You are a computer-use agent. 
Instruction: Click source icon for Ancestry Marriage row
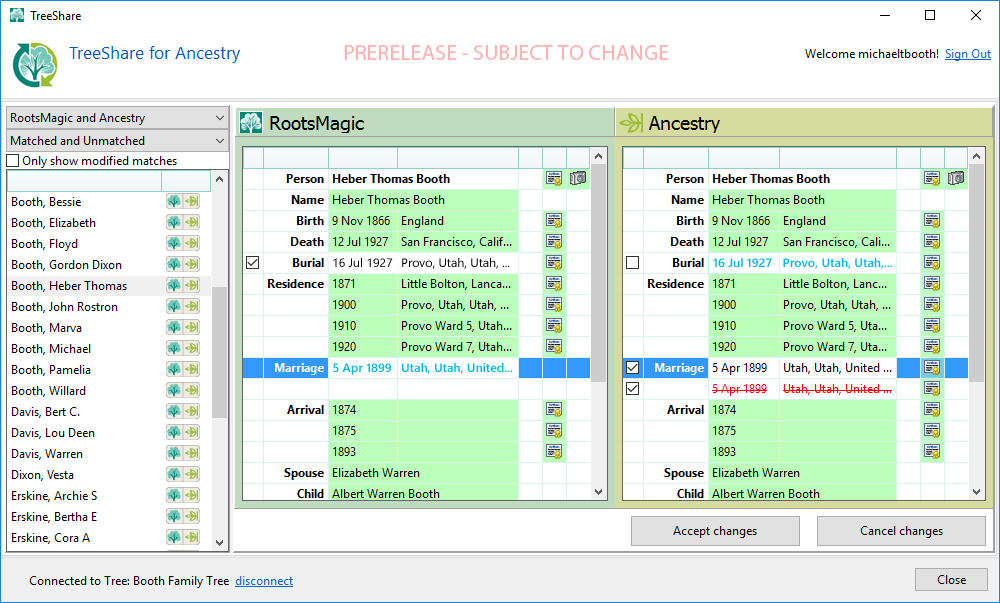[x=932, y=368]
